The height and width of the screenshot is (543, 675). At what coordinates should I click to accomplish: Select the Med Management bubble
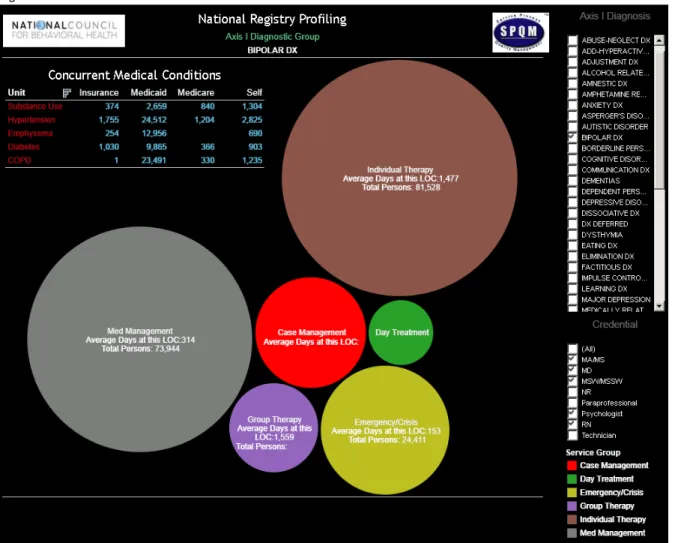tap(139, 339)
